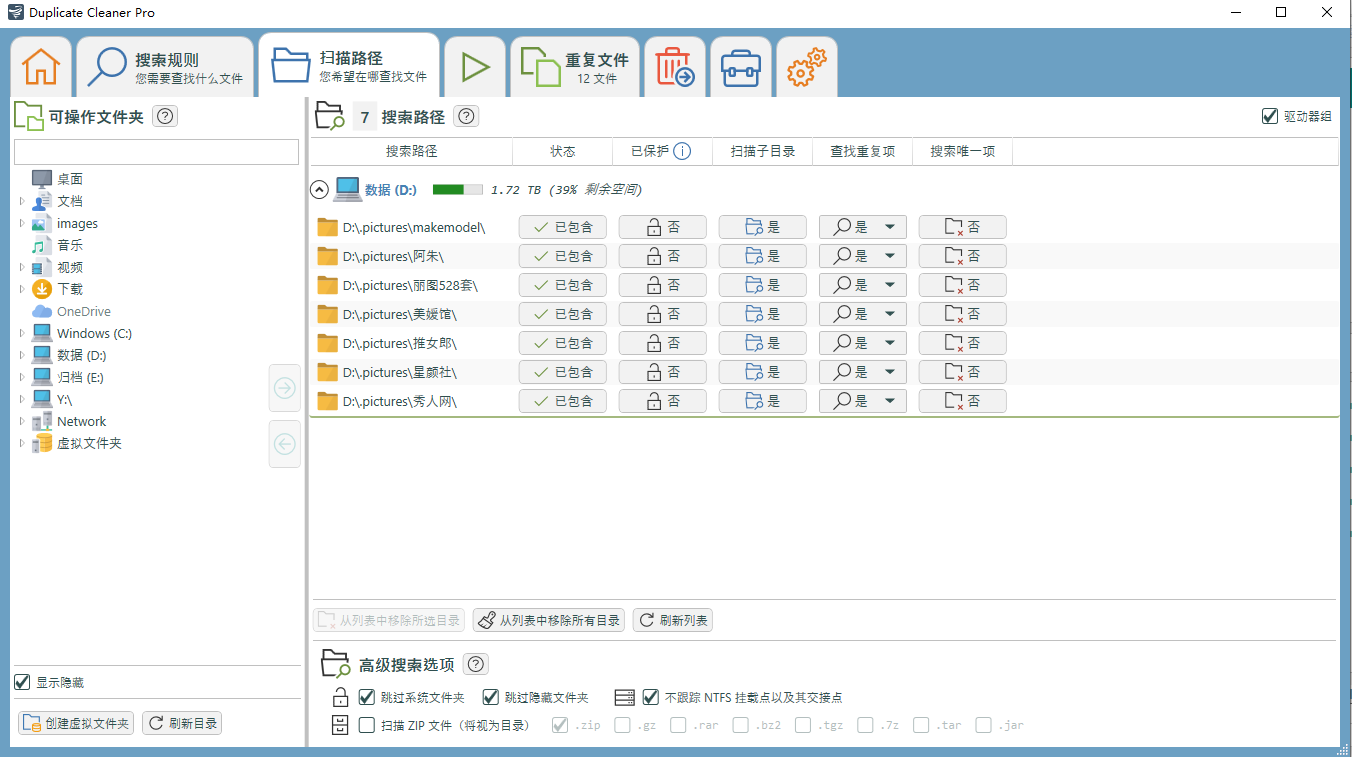Screen dimensions: 1352x757
Task: Open the Home tab icon
Action: [41, 67]
